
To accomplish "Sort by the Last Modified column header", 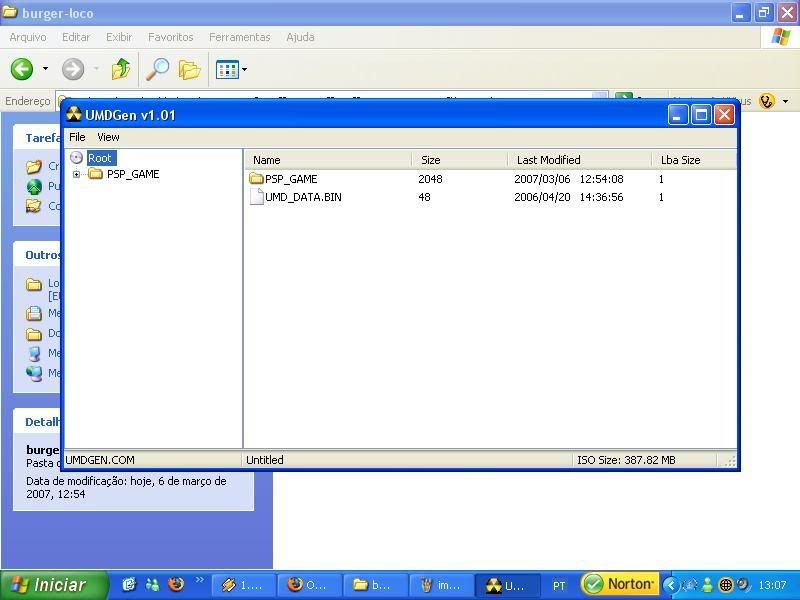I will (580, 160).
